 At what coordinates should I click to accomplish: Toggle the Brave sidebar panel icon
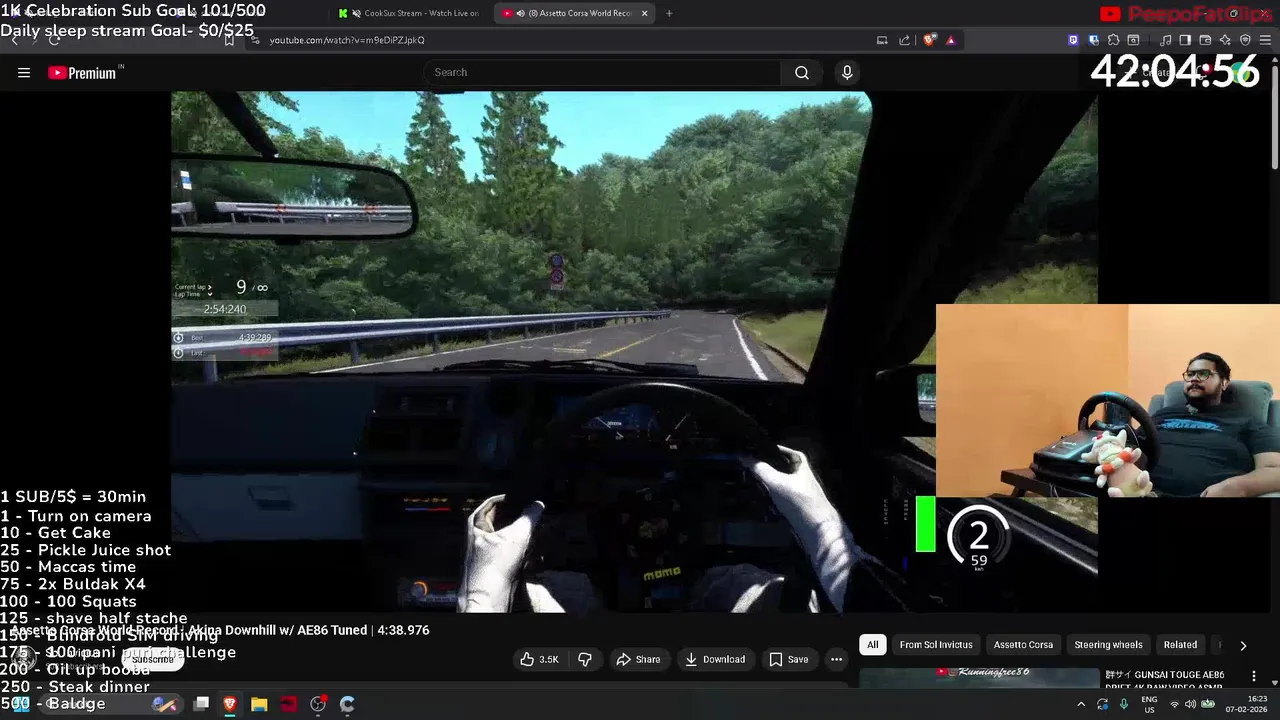click(1185, 40)
